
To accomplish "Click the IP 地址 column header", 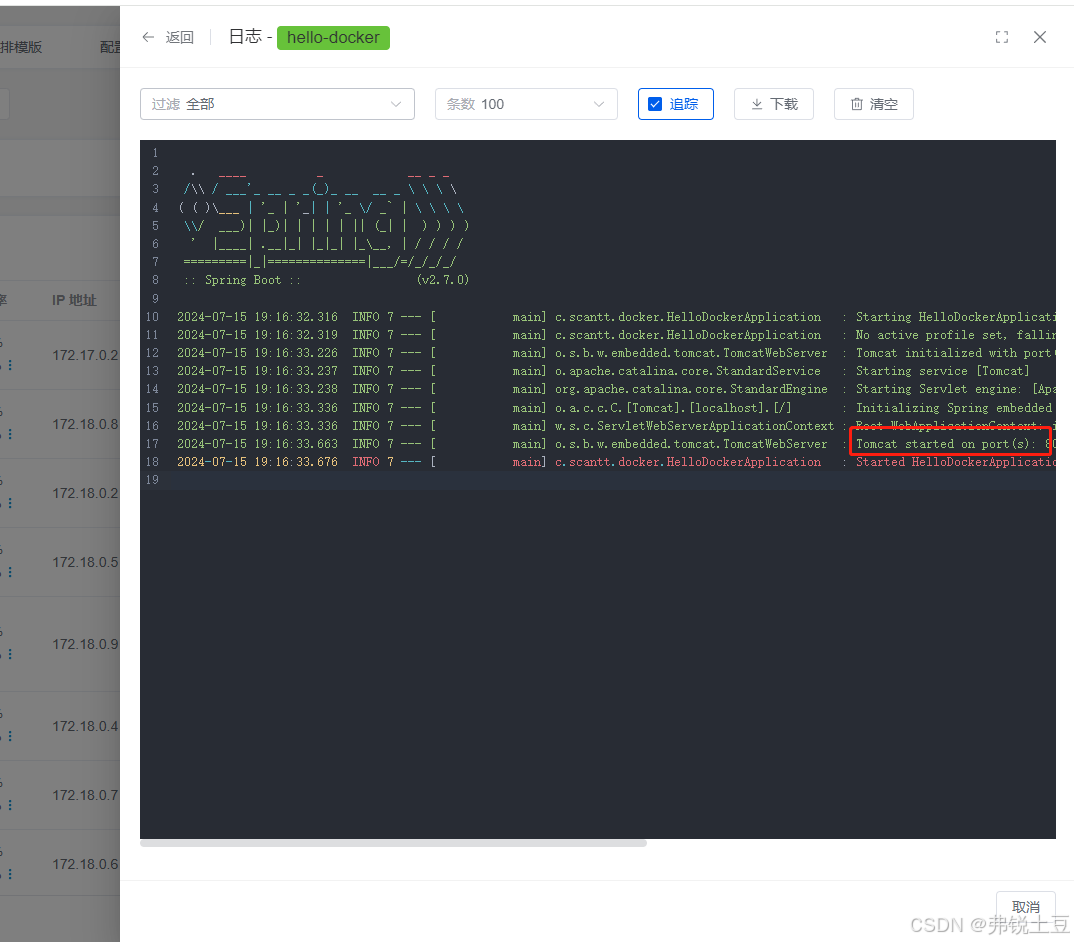I will (x=74, y=300).
